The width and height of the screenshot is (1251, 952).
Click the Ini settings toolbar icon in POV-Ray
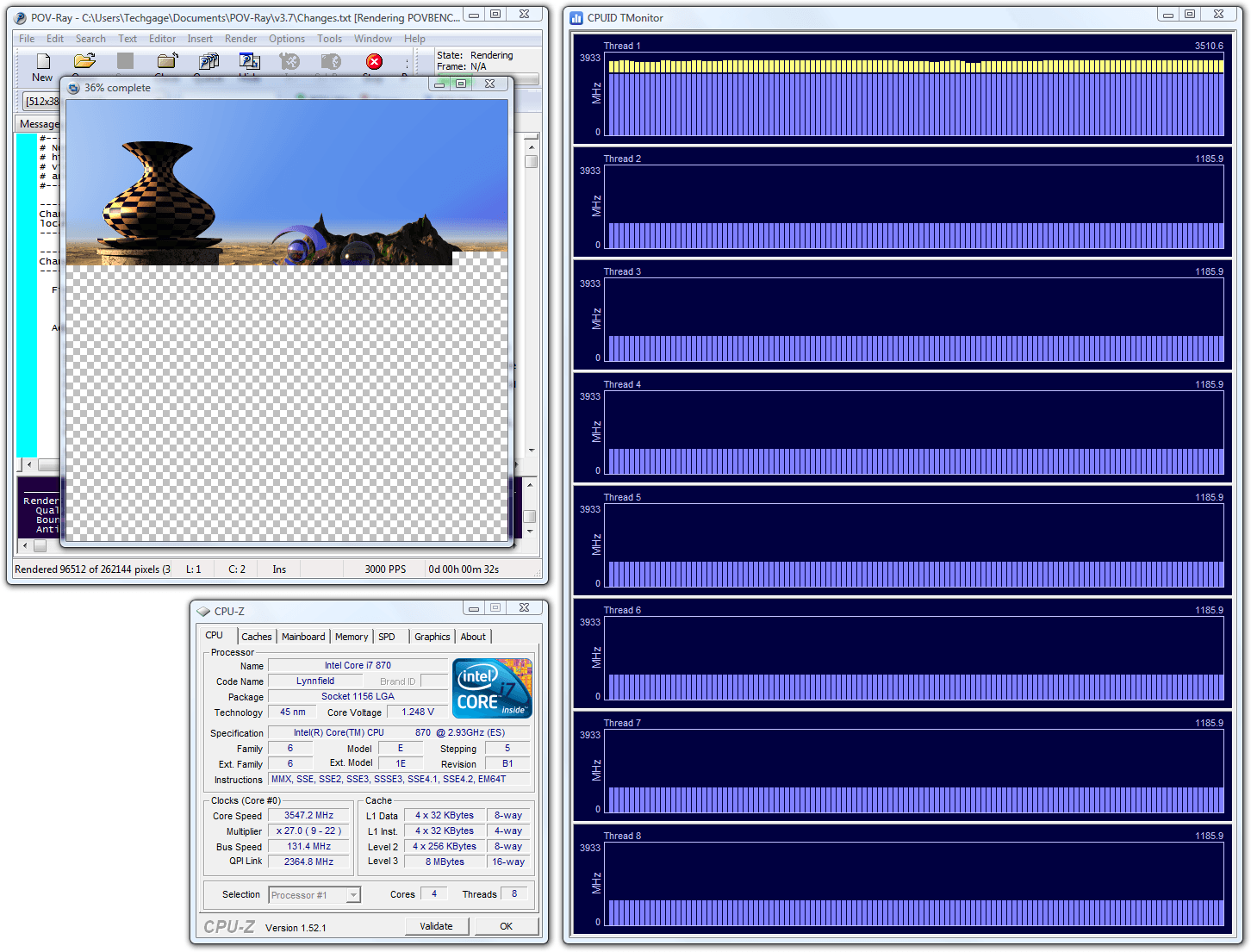[289, 61]
